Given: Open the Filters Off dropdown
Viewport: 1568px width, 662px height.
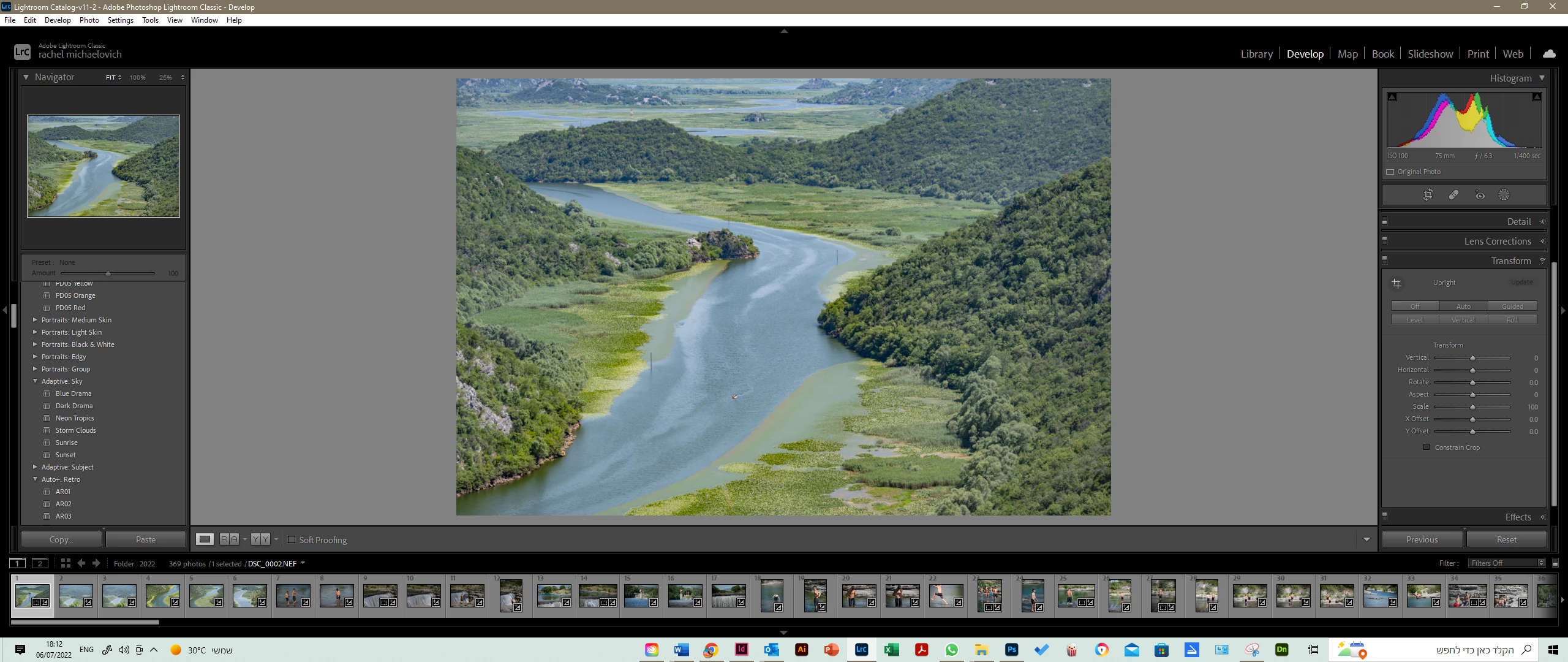Looking at the screenshot, I should point(1507,563).
